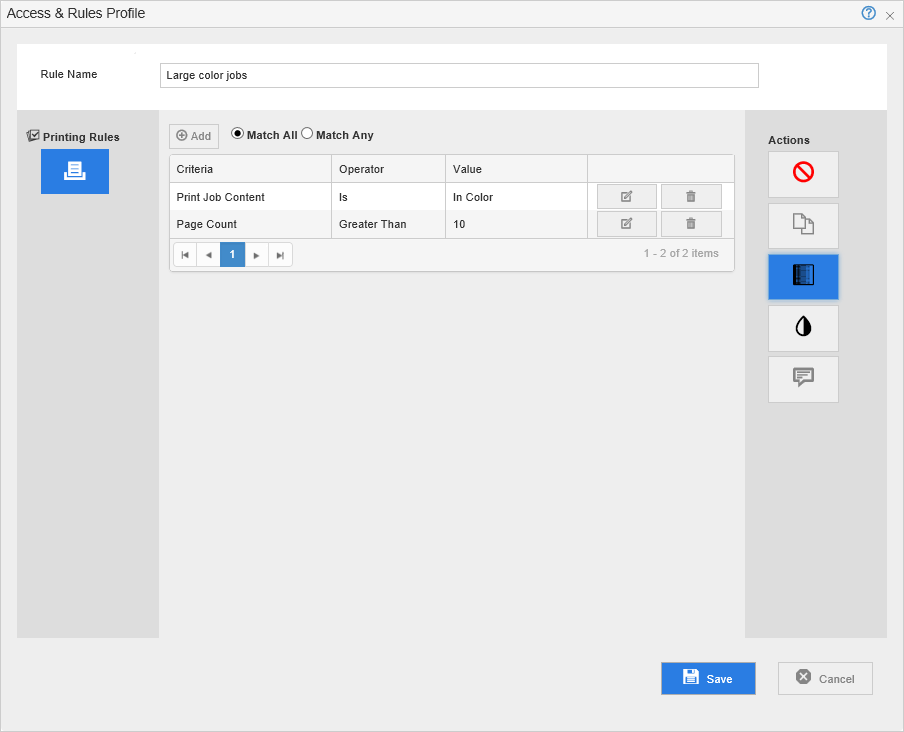Click the Value column header
This screenshot has height=732, width=904.
[516, 169]
